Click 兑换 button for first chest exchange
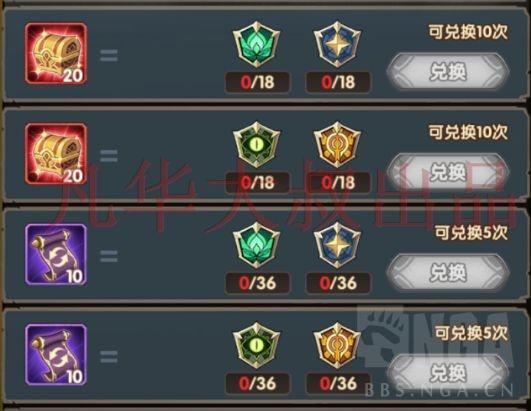 coord(448,71)
